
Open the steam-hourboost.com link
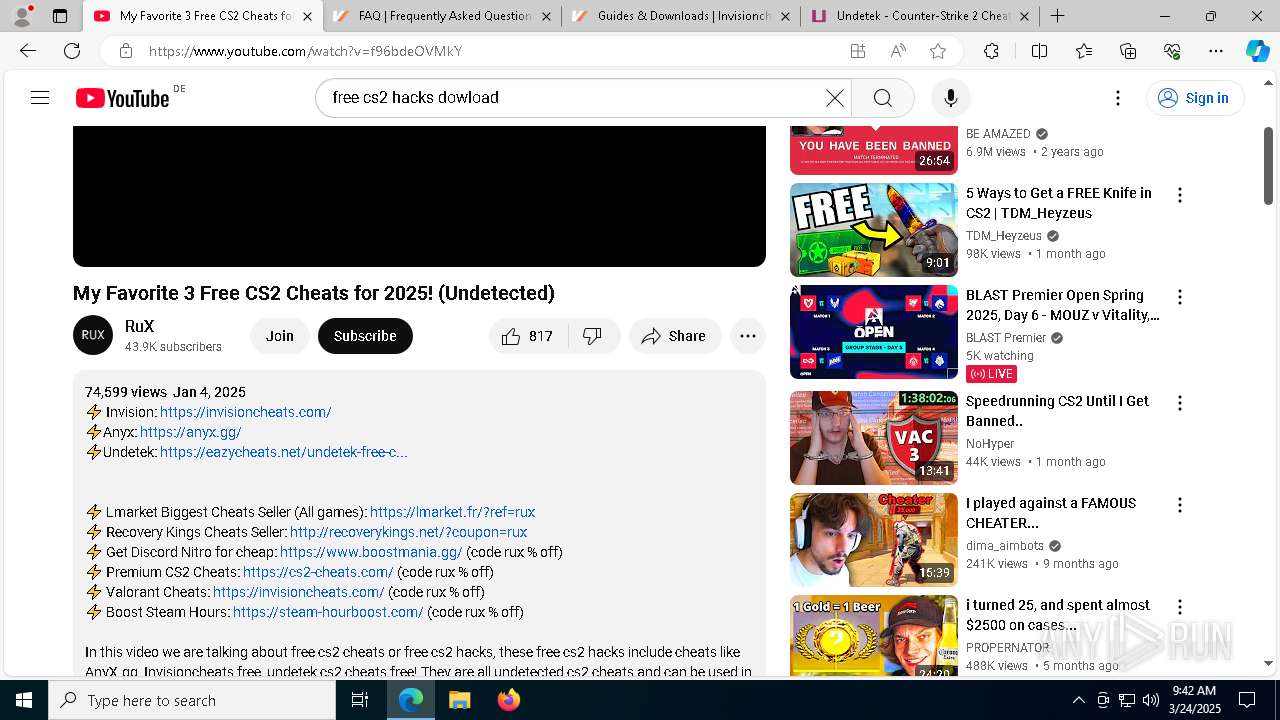click(328, 612)
